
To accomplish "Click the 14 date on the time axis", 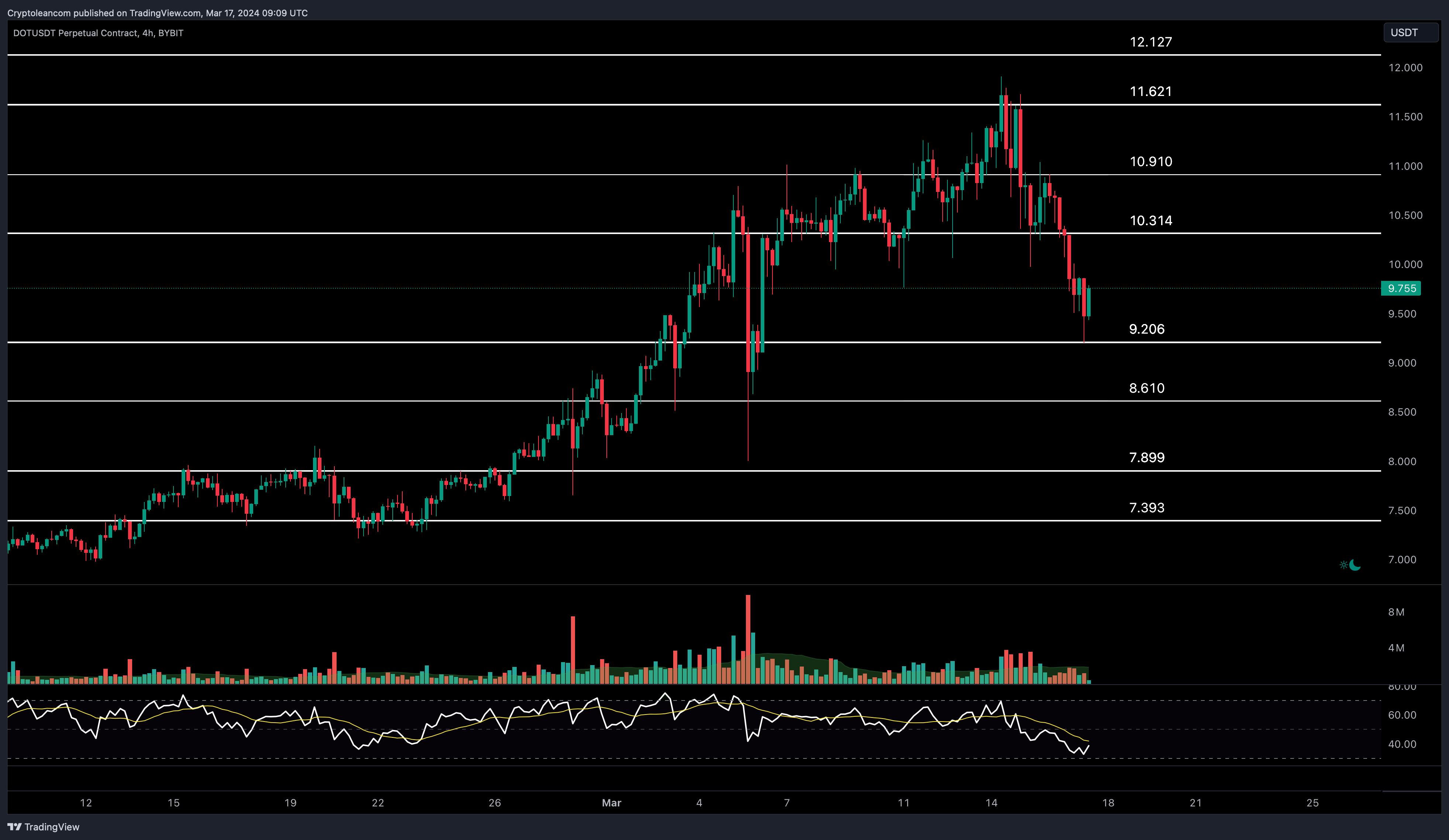I will tap(991, 803).
